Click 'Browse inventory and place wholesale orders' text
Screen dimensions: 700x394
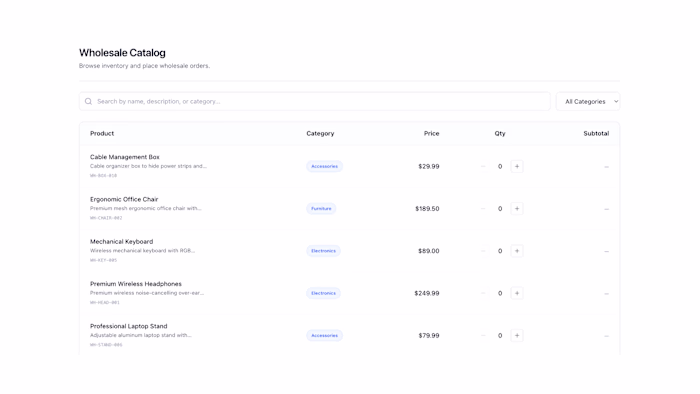coord(144,66)
